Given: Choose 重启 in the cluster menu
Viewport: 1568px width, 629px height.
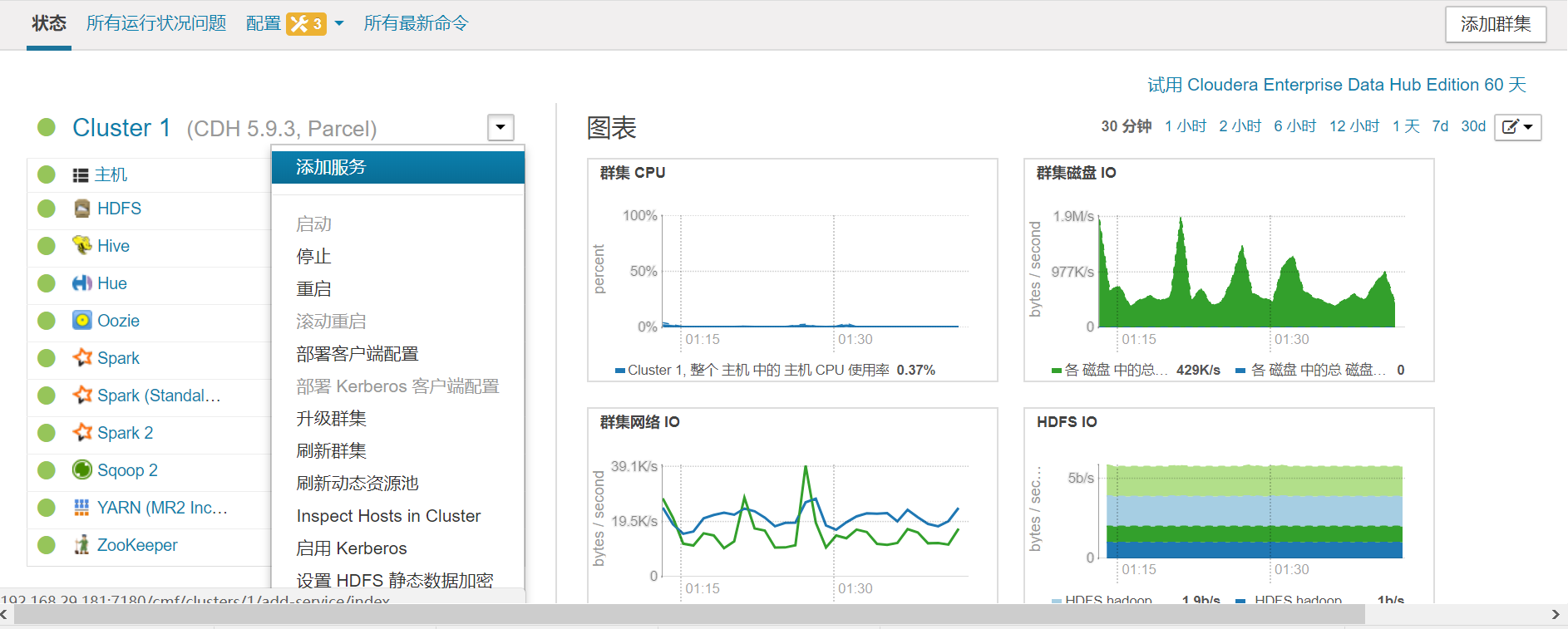Looking at the screenshot, I should [x=314, y=289].
